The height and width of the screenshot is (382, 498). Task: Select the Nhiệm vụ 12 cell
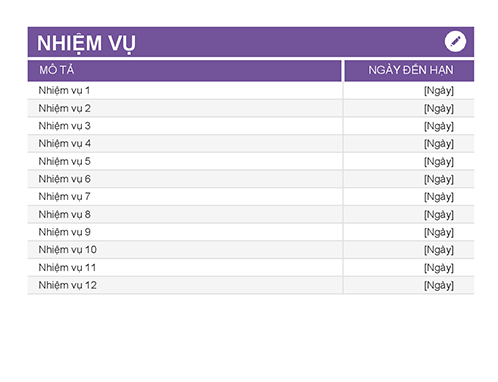(185, 285)
